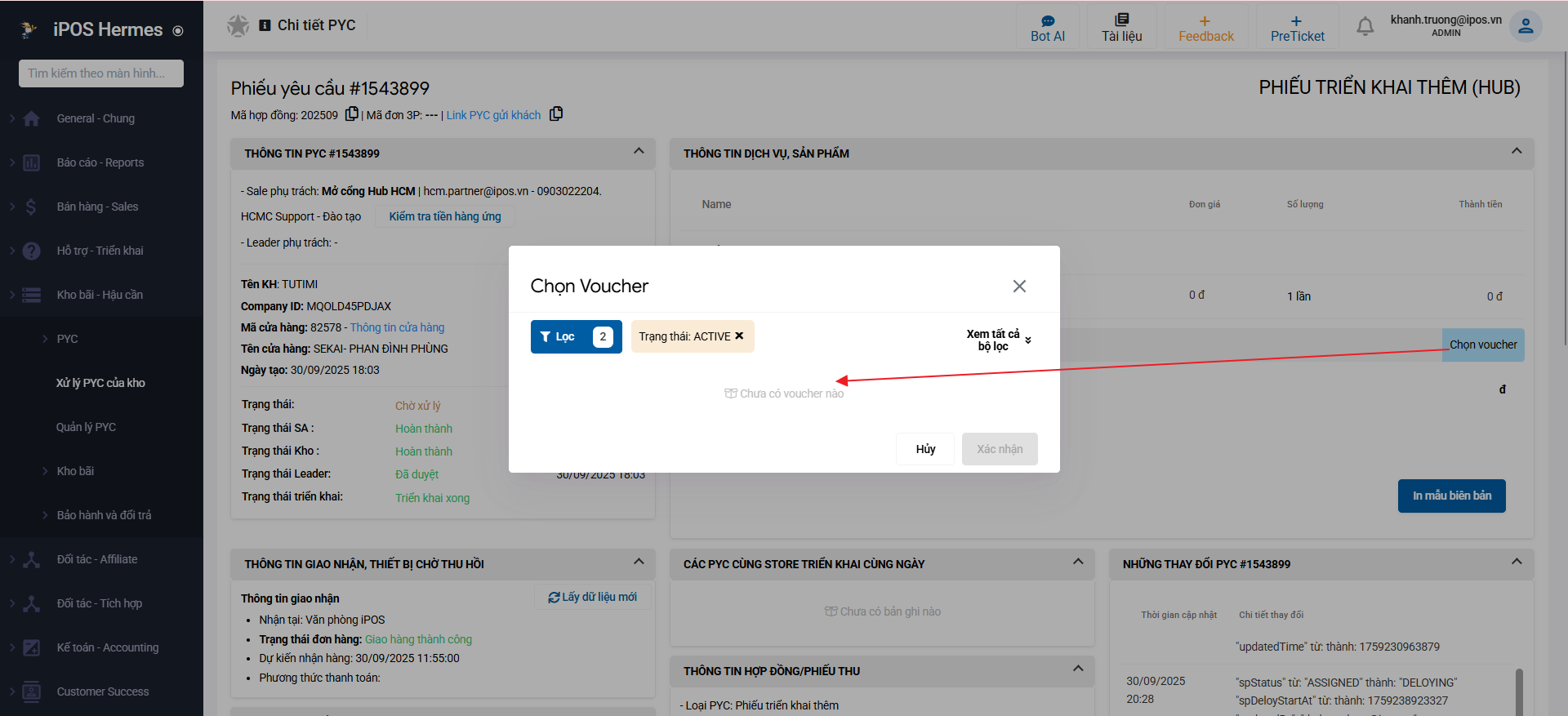1568x716 pixels.
Task: Collapse CÁC PYC CÙNG STORE panel
Action: (x=1078, y=562)
